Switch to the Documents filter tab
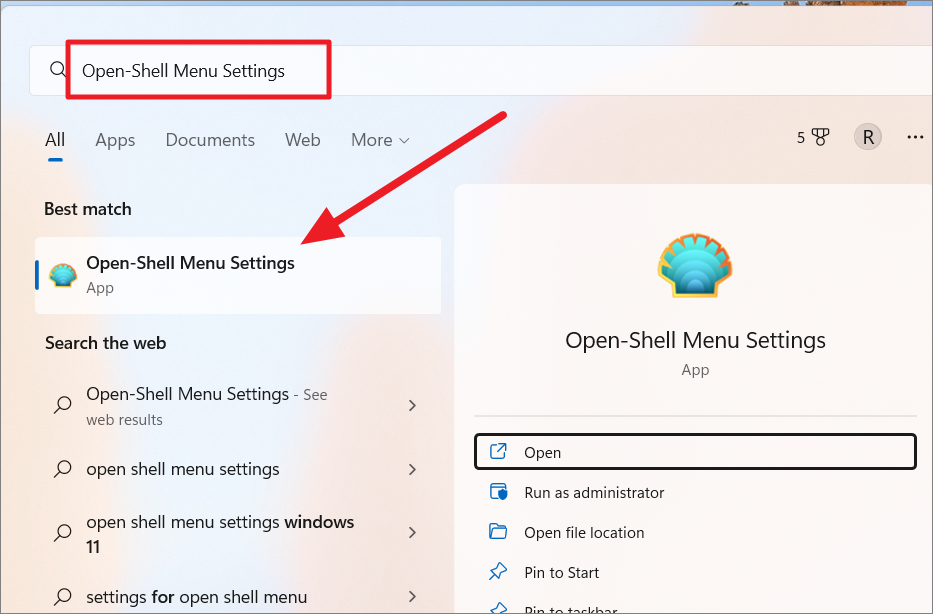The height and width of the screenshot is (614, 933). click(x=210, y=140)
